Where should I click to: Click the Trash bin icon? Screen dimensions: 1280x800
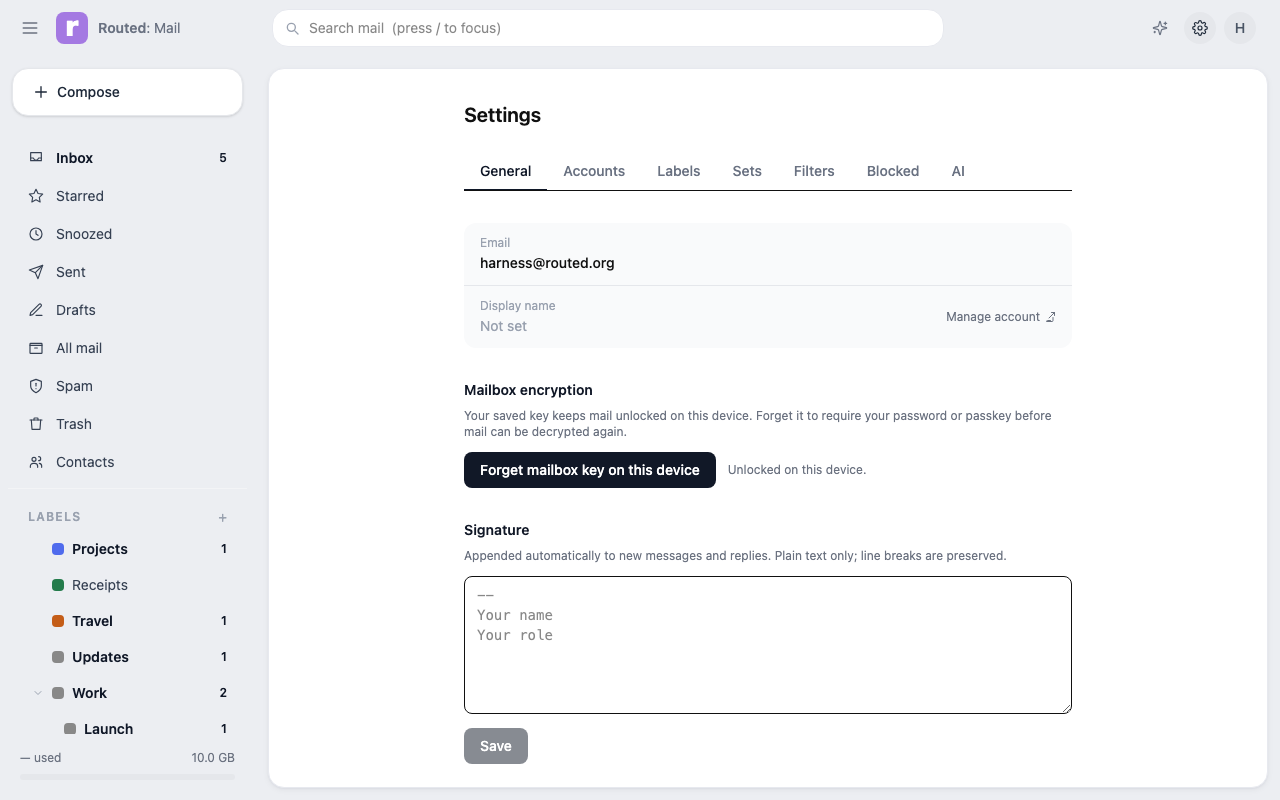[36, 424]
